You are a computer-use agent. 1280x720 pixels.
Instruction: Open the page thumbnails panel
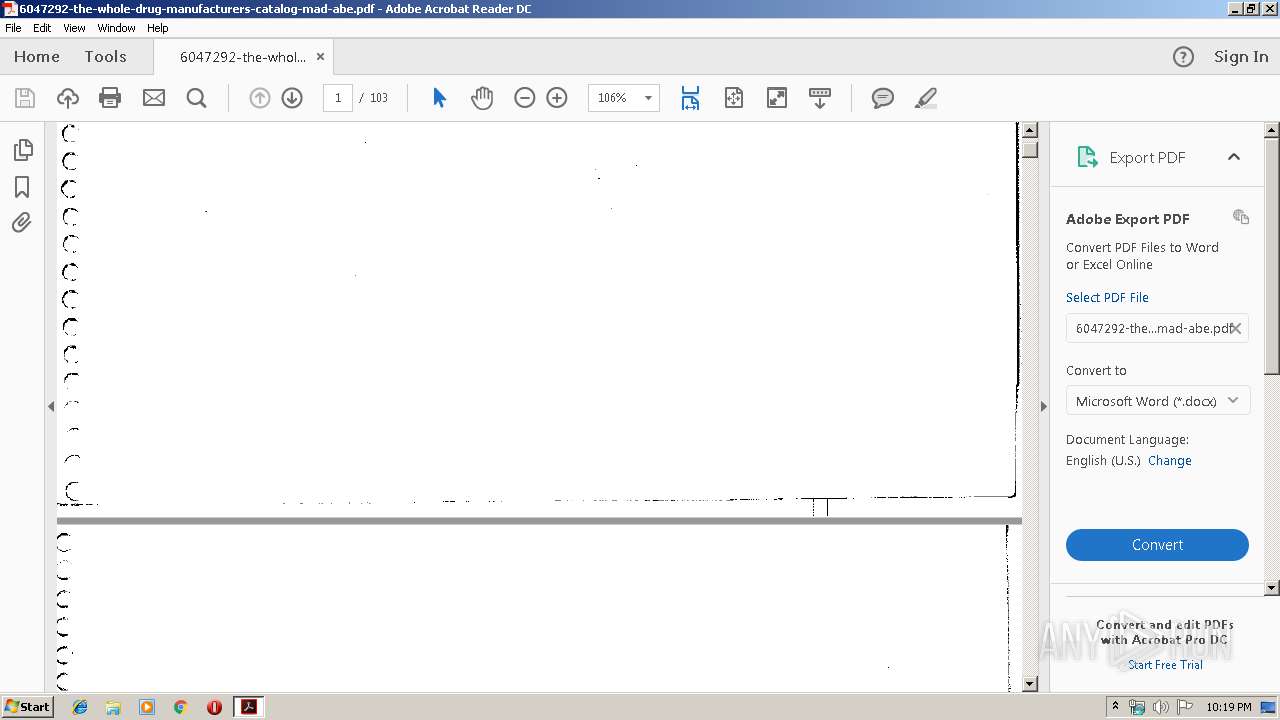pyautogui.click(x=22, y=150)
